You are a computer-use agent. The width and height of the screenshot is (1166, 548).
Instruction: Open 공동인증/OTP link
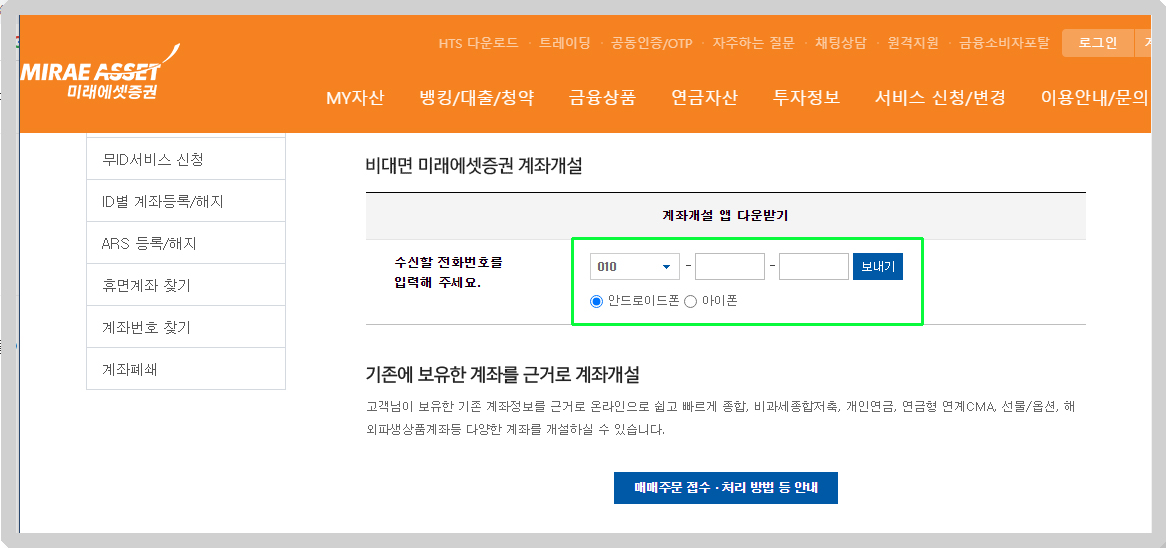pyautogui.click(x=651, y=42)
